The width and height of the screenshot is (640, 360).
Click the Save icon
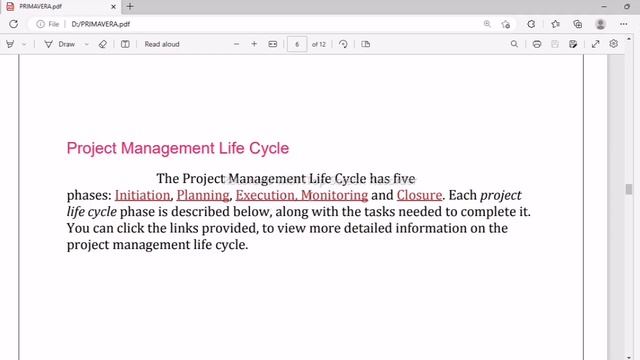[555, 44]
